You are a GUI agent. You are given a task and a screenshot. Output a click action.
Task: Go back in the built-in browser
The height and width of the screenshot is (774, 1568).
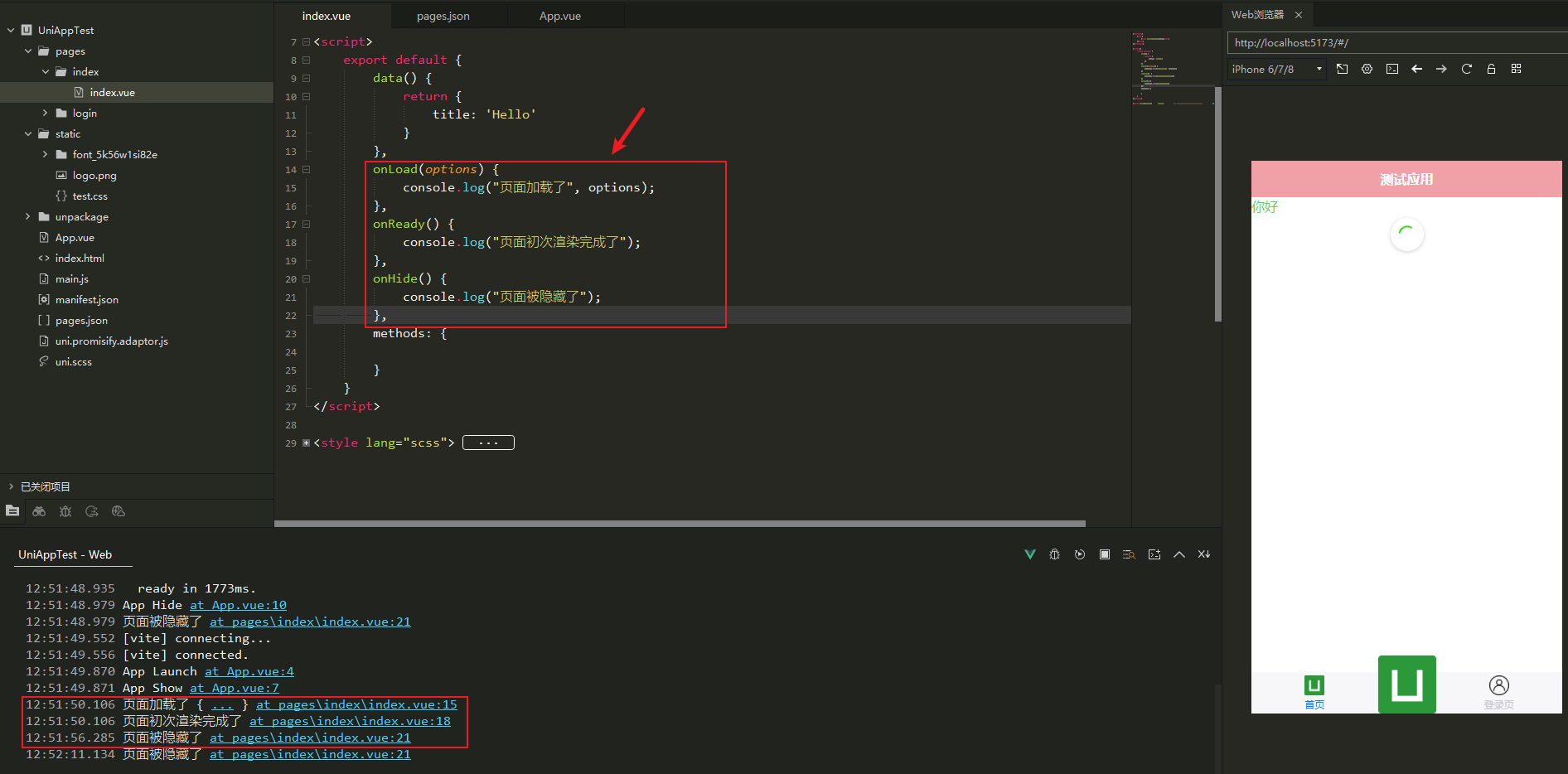(x=1417, y=69)
